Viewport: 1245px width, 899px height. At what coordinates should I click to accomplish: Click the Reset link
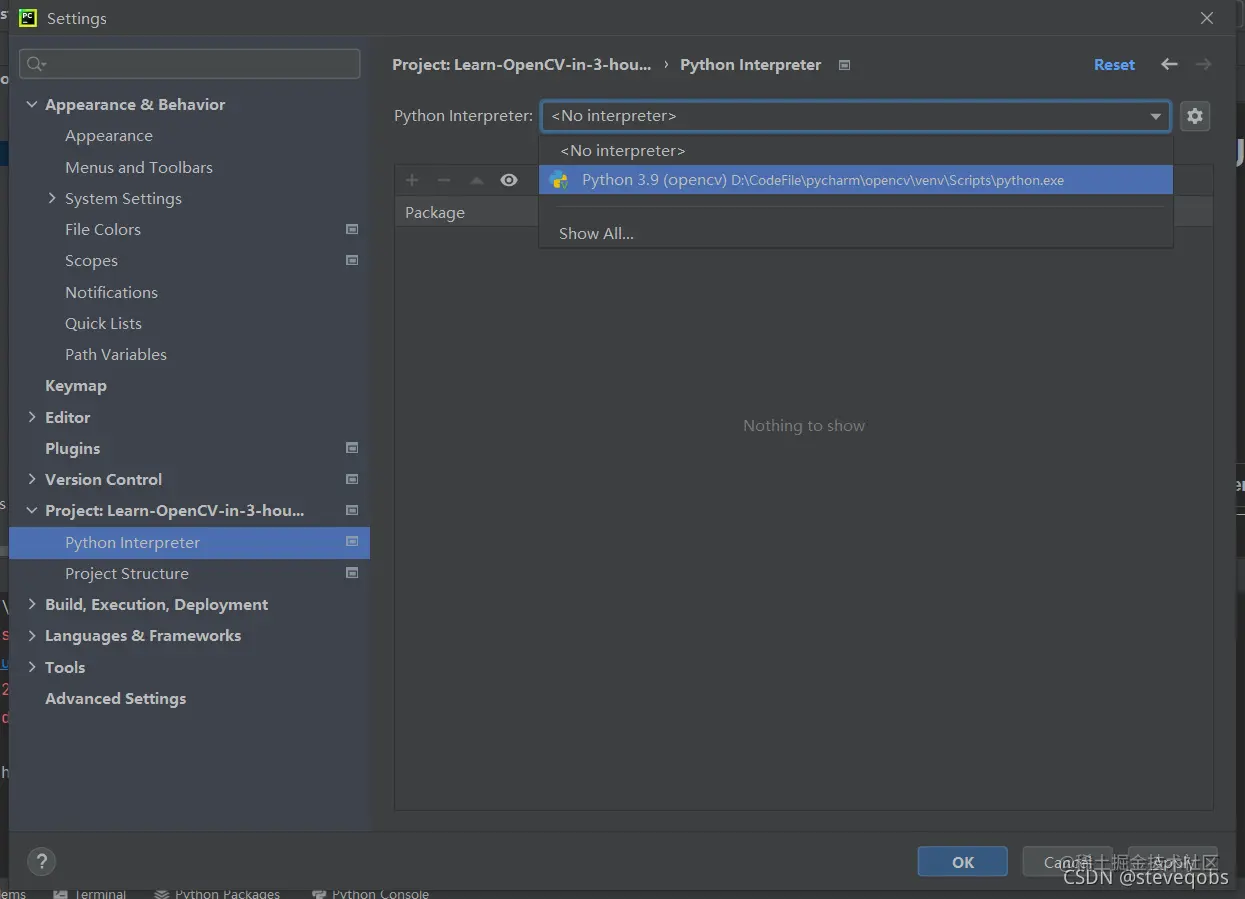[x=1114, y=65]
